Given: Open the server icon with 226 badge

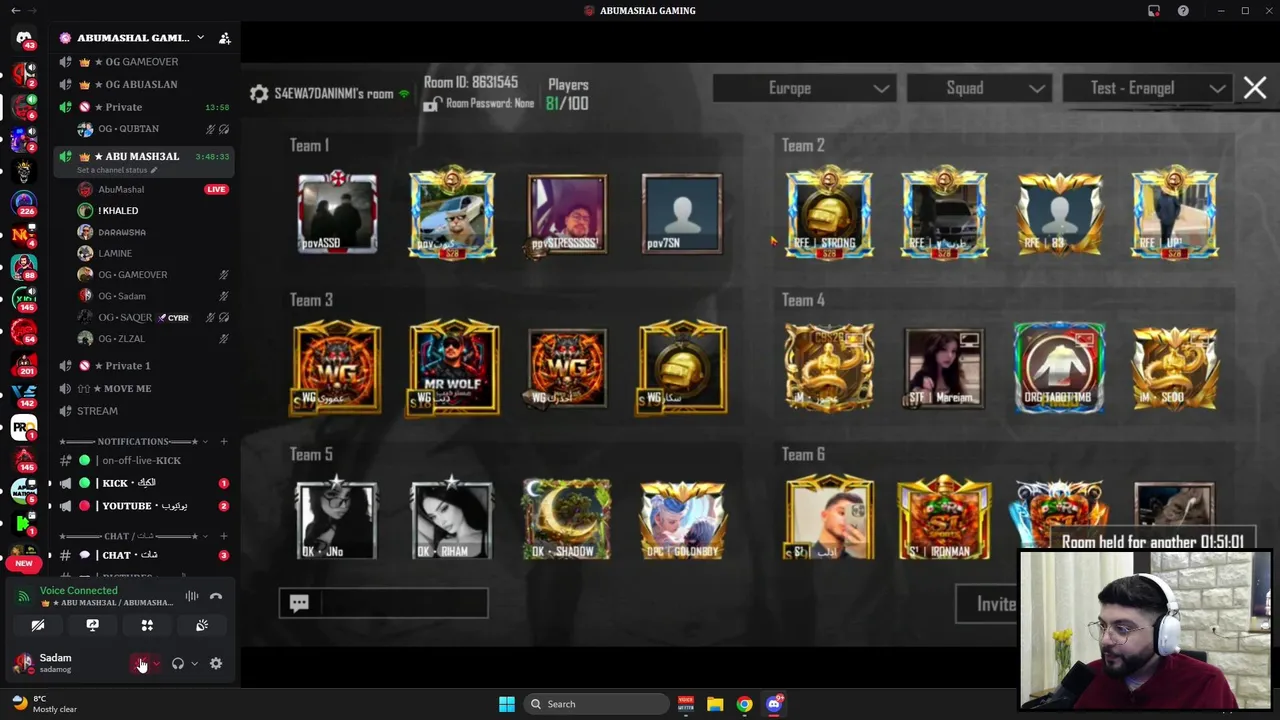Looking at the screenshot, I should coord(24,203).
